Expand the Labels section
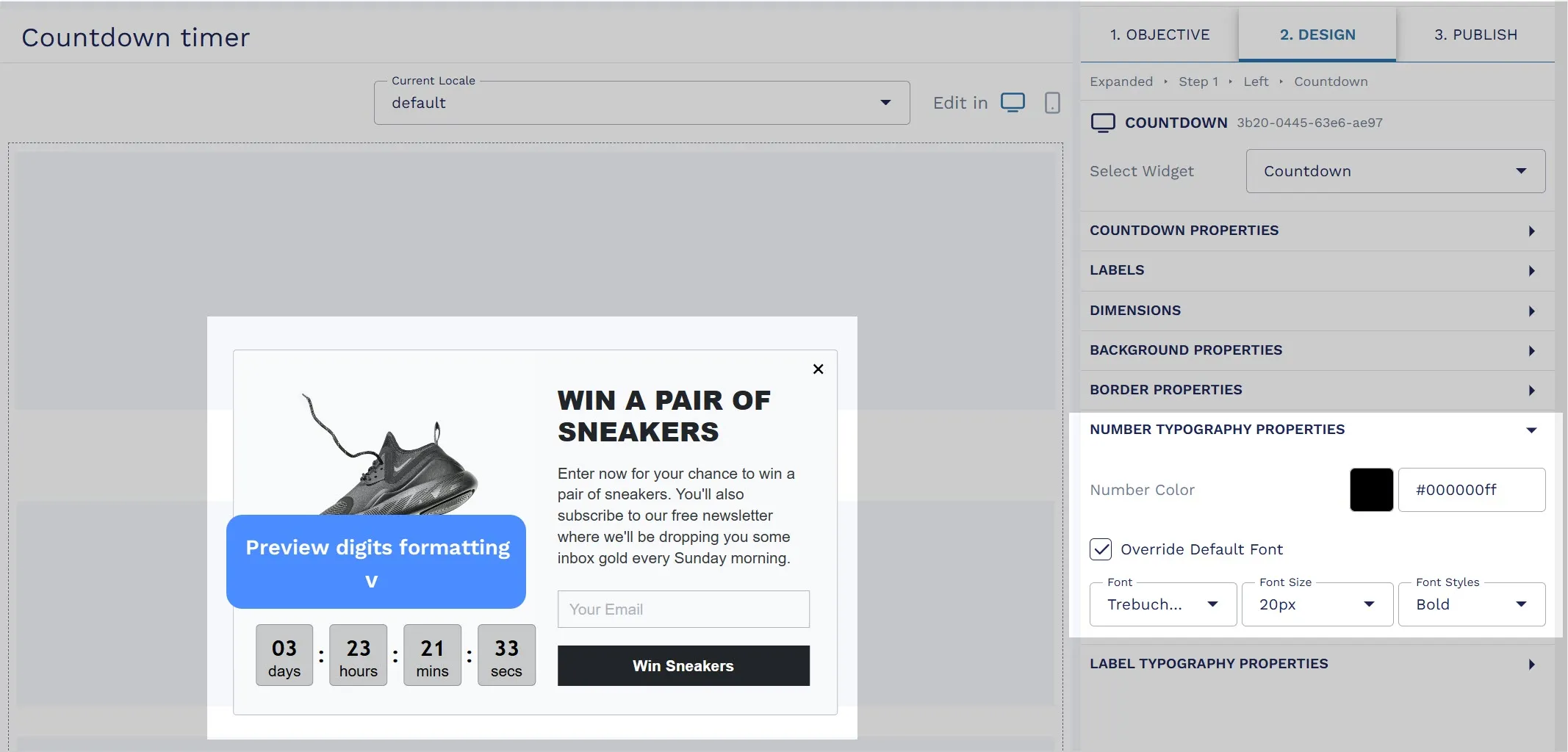The width and height of the screenshot is (1568, 752). coord(1317,270)
